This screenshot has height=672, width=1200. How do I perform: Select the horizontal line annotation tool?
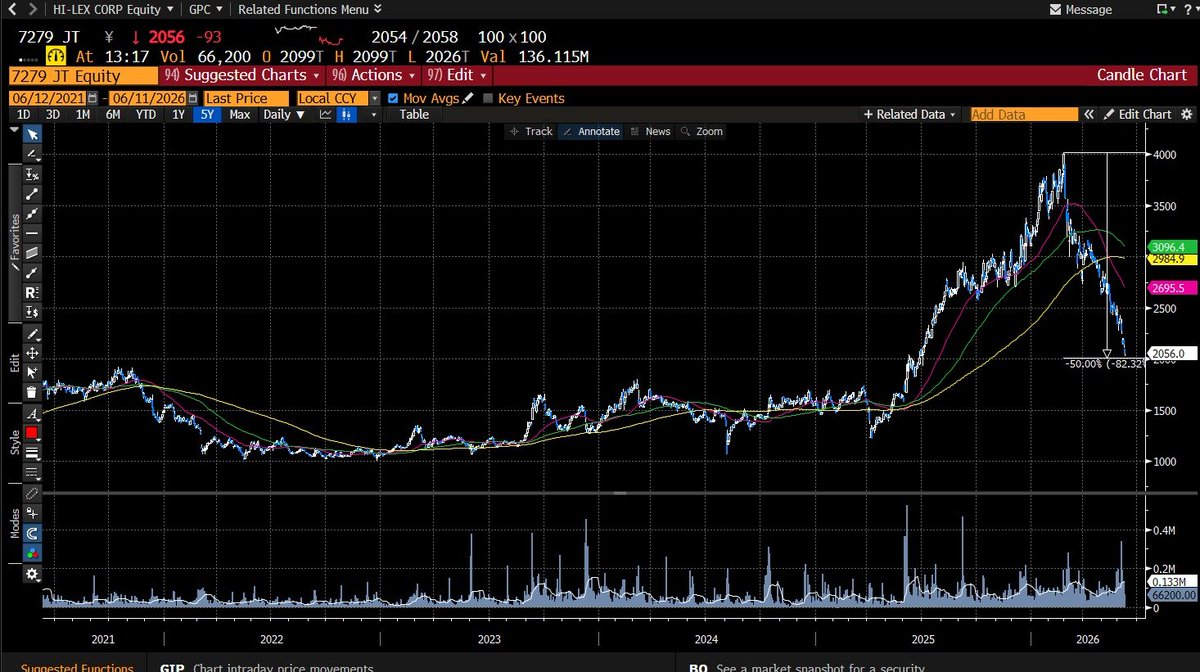(32, 233)
